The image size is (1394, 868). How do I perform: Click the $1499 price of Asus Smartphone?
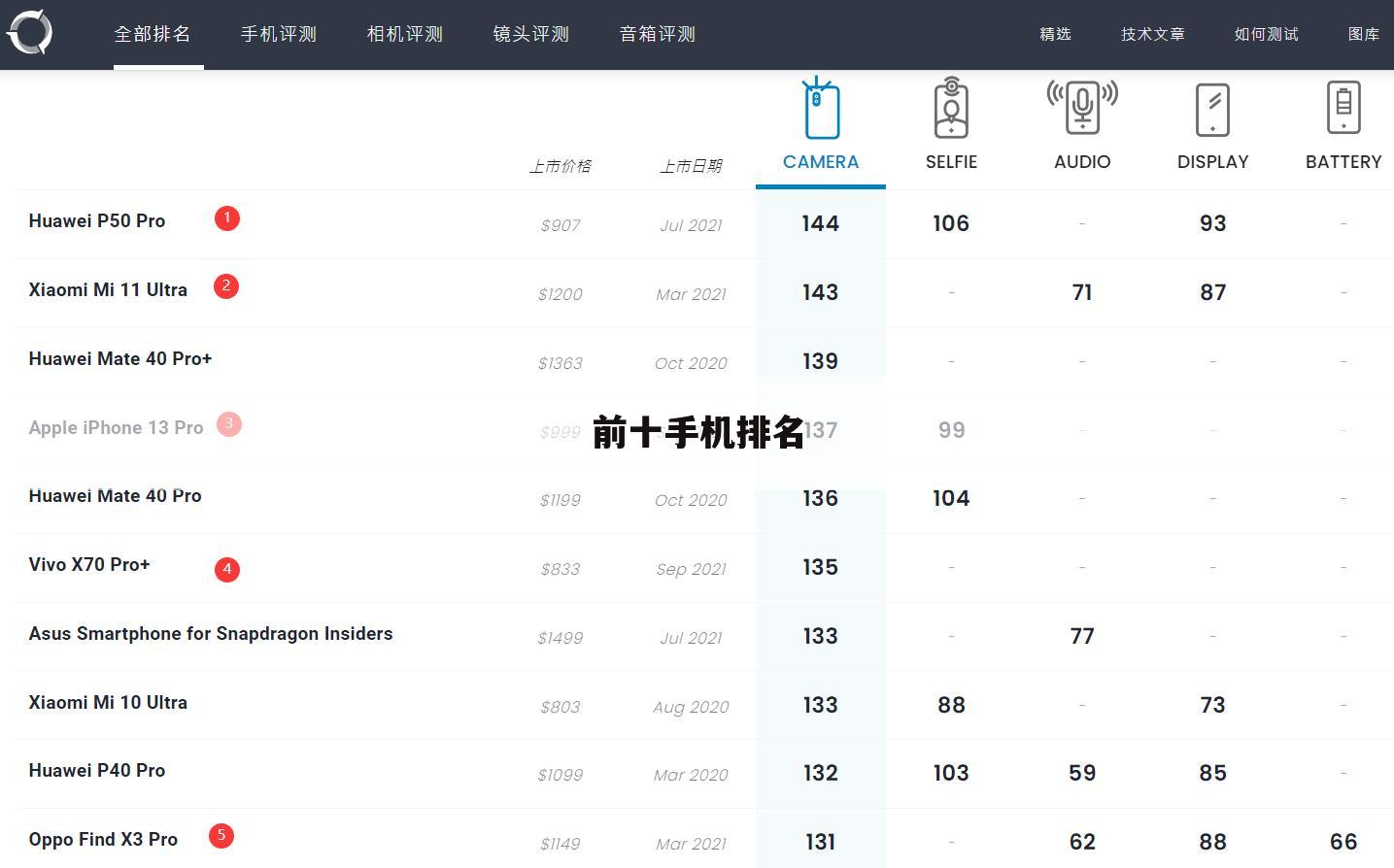pyautogui.click(x=561, y=638)
